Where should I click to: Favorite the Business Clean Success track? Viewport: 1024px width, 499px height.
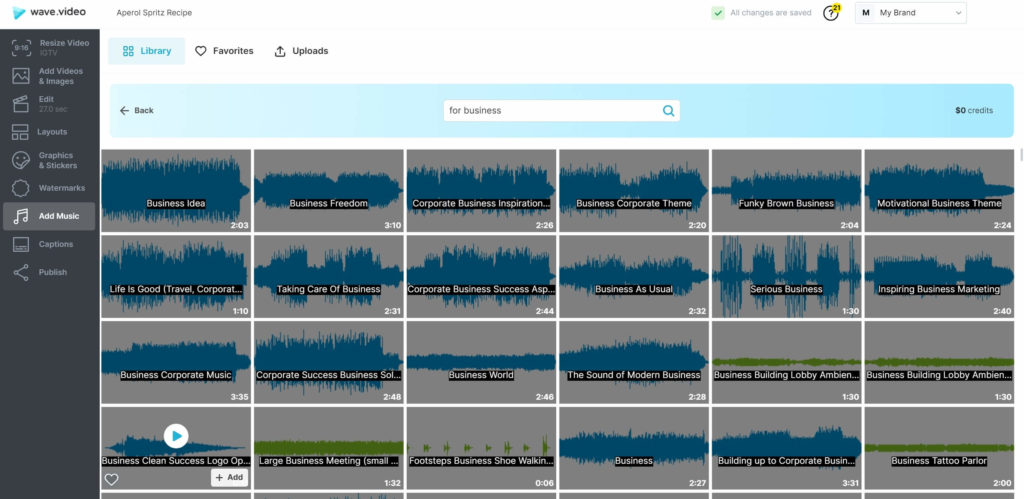pyautogui.click(x=112, y=479)
